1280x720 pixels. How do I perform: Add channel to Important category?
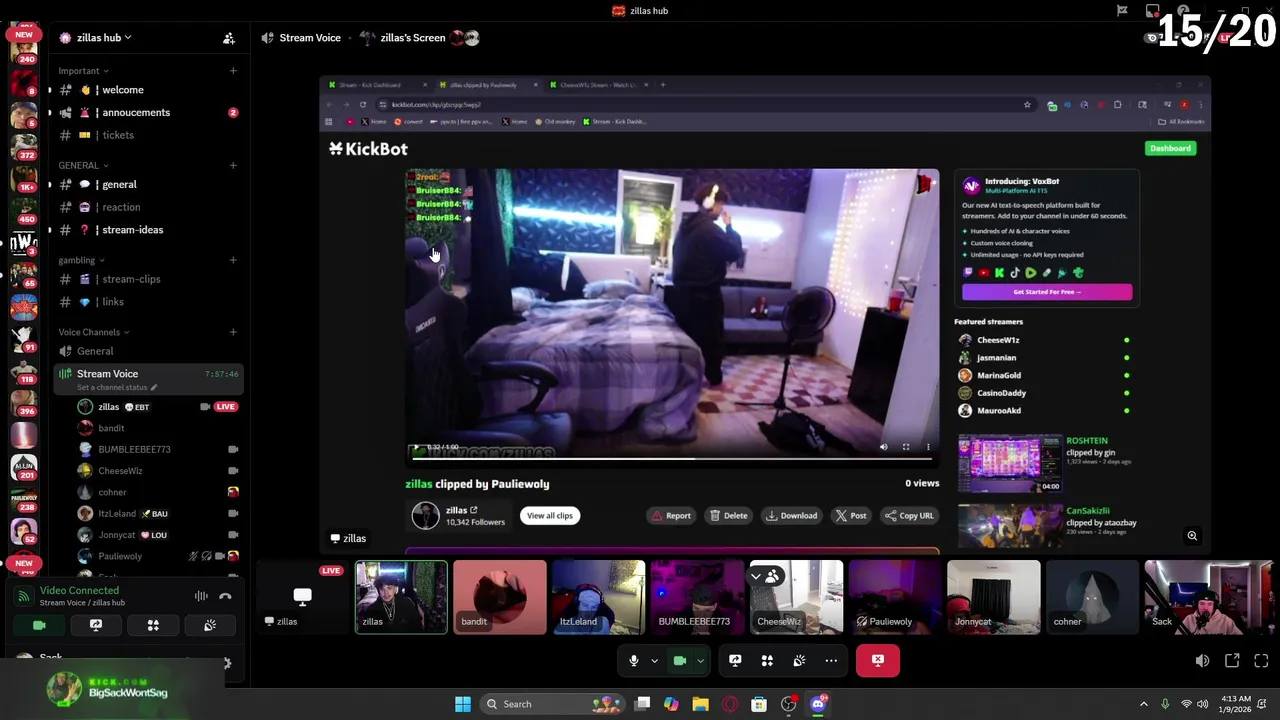[233, 71]
